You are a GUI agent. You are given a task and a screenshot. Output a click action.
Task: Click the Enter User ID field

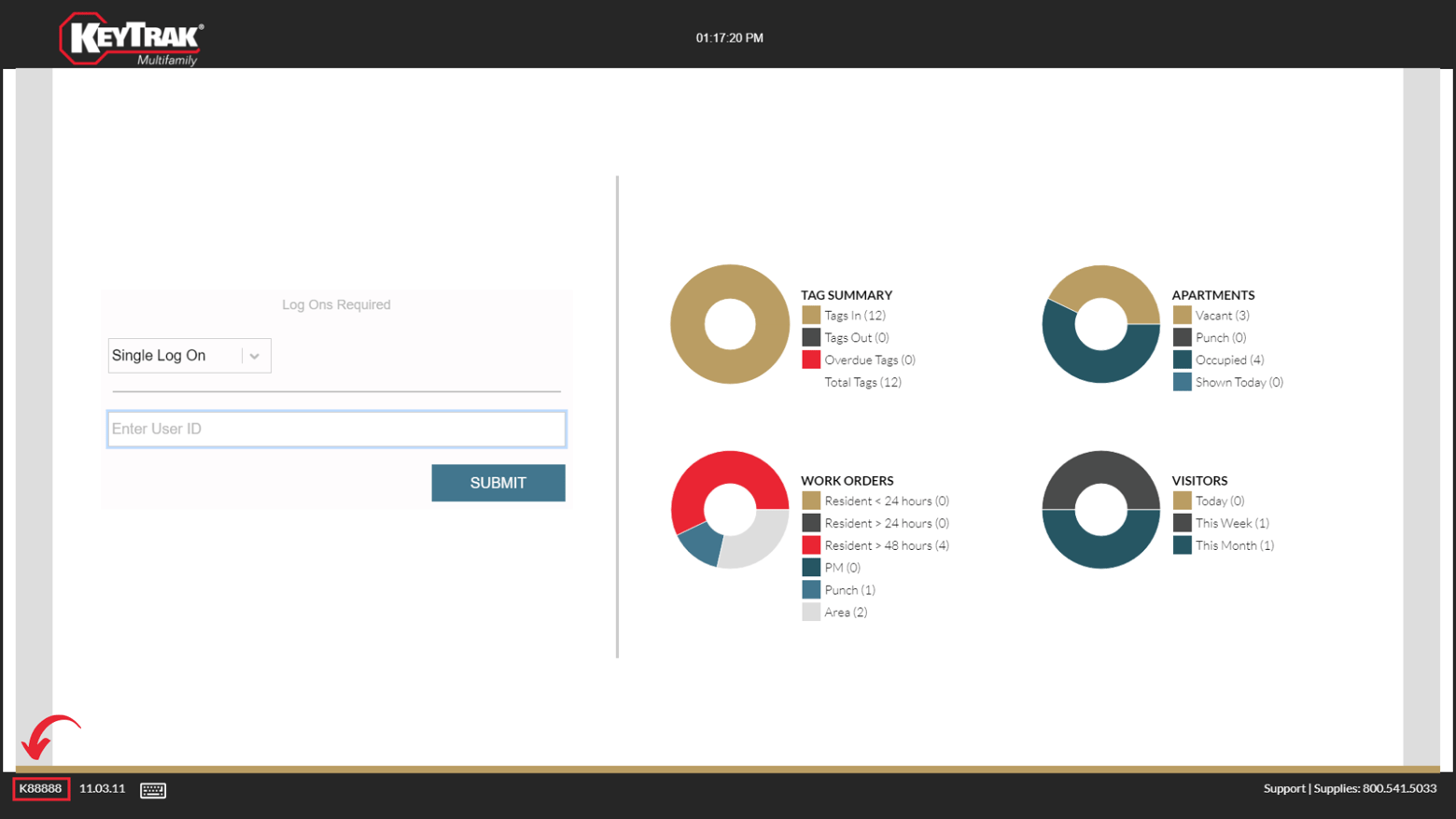336,429
